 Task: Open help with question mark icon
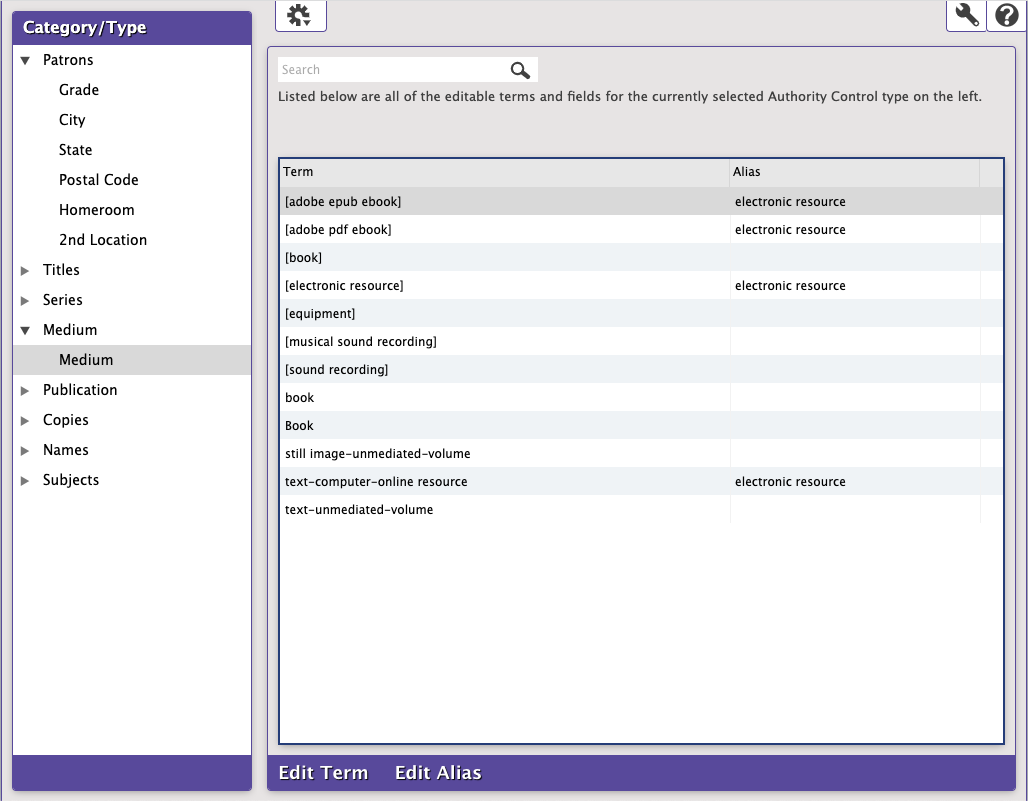(1006, 15)
